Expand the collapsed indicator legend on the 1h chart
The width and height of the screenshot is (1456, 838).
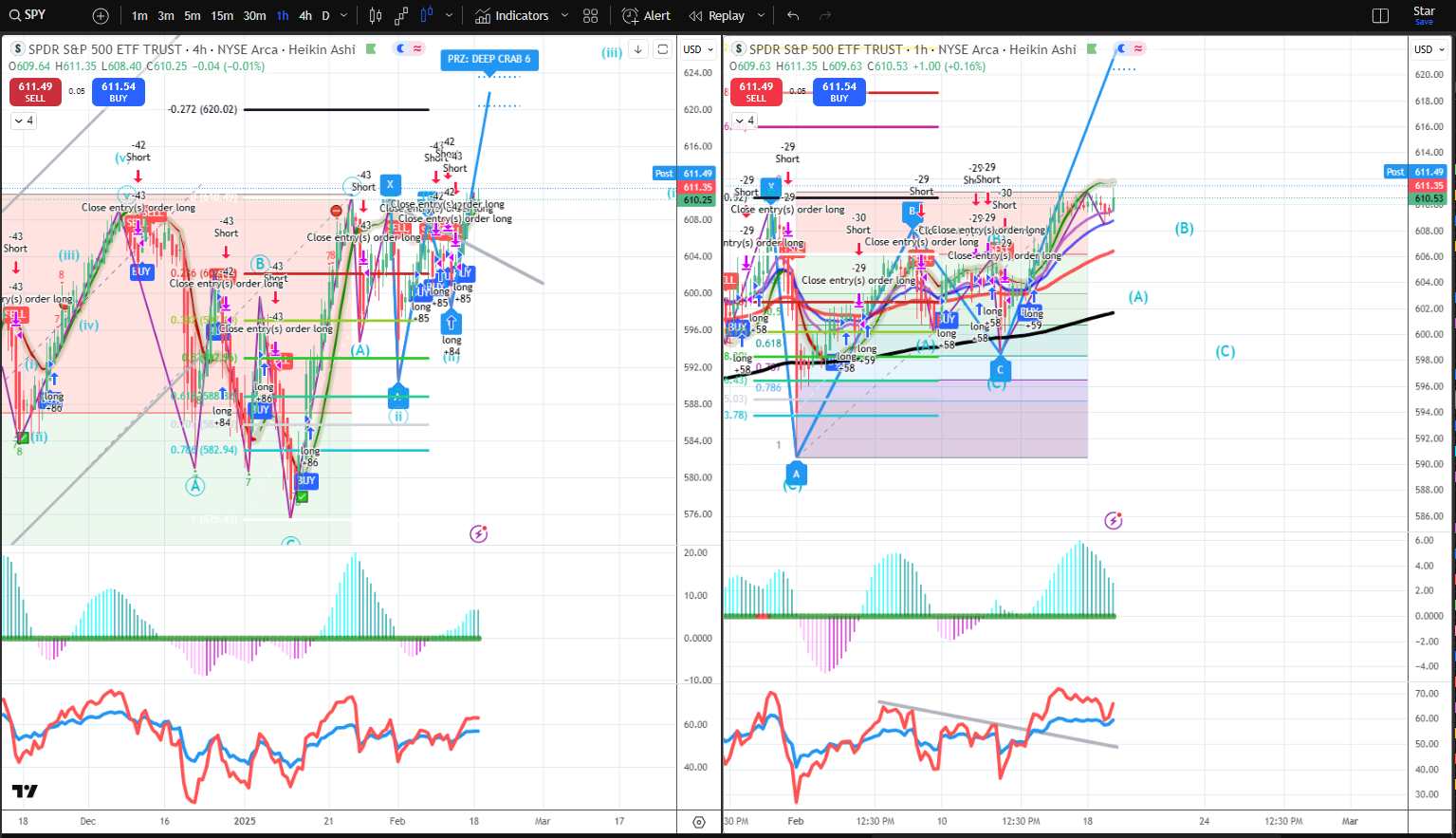click(x=744, y=121)
